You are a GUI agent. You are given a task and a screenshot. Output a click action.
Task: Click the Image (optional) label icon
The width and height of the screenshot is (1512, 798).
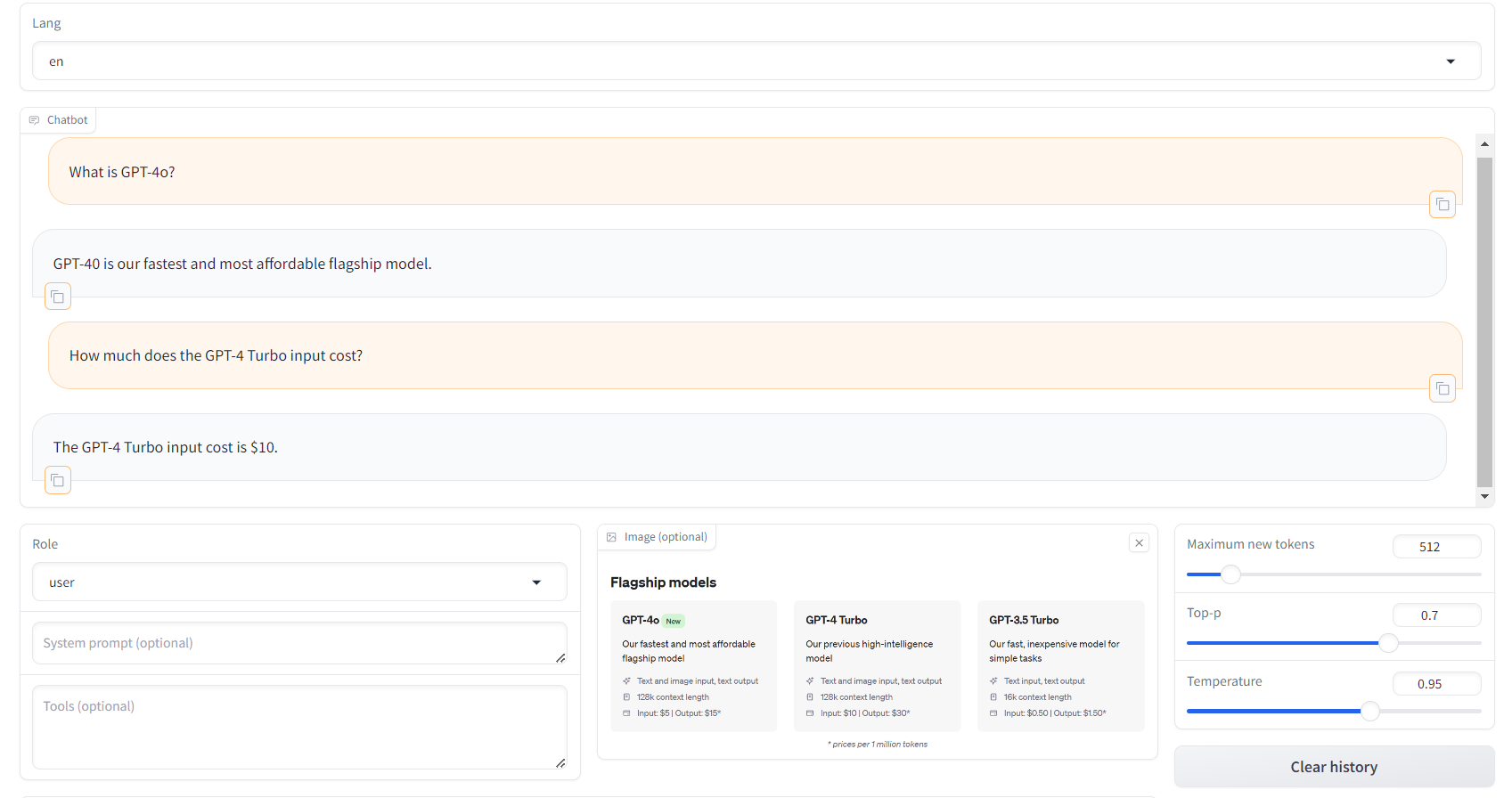click(x=612, y=537)
